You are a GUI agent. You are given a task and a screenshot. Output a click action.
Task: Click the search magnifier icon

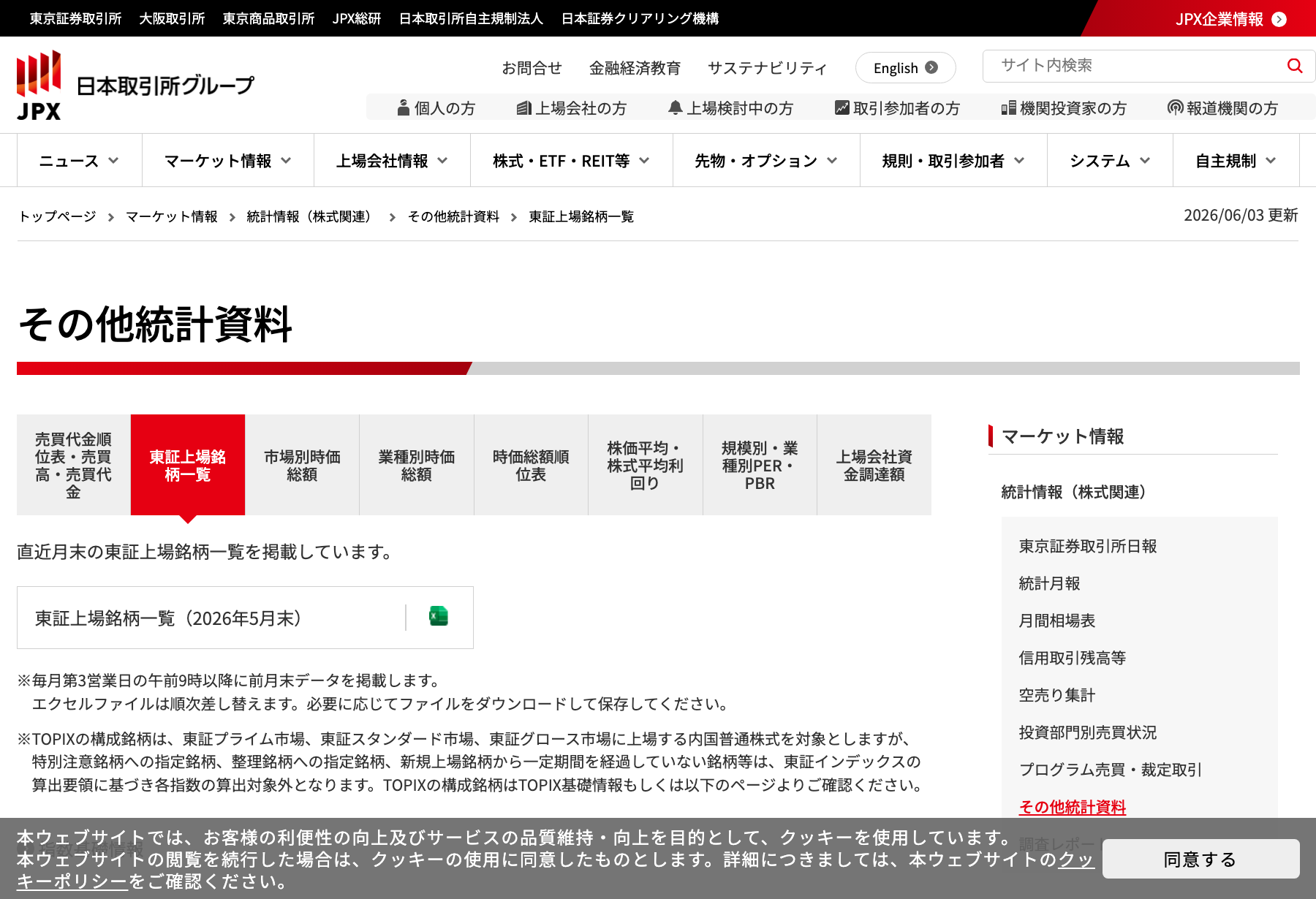coord(1295,66)
